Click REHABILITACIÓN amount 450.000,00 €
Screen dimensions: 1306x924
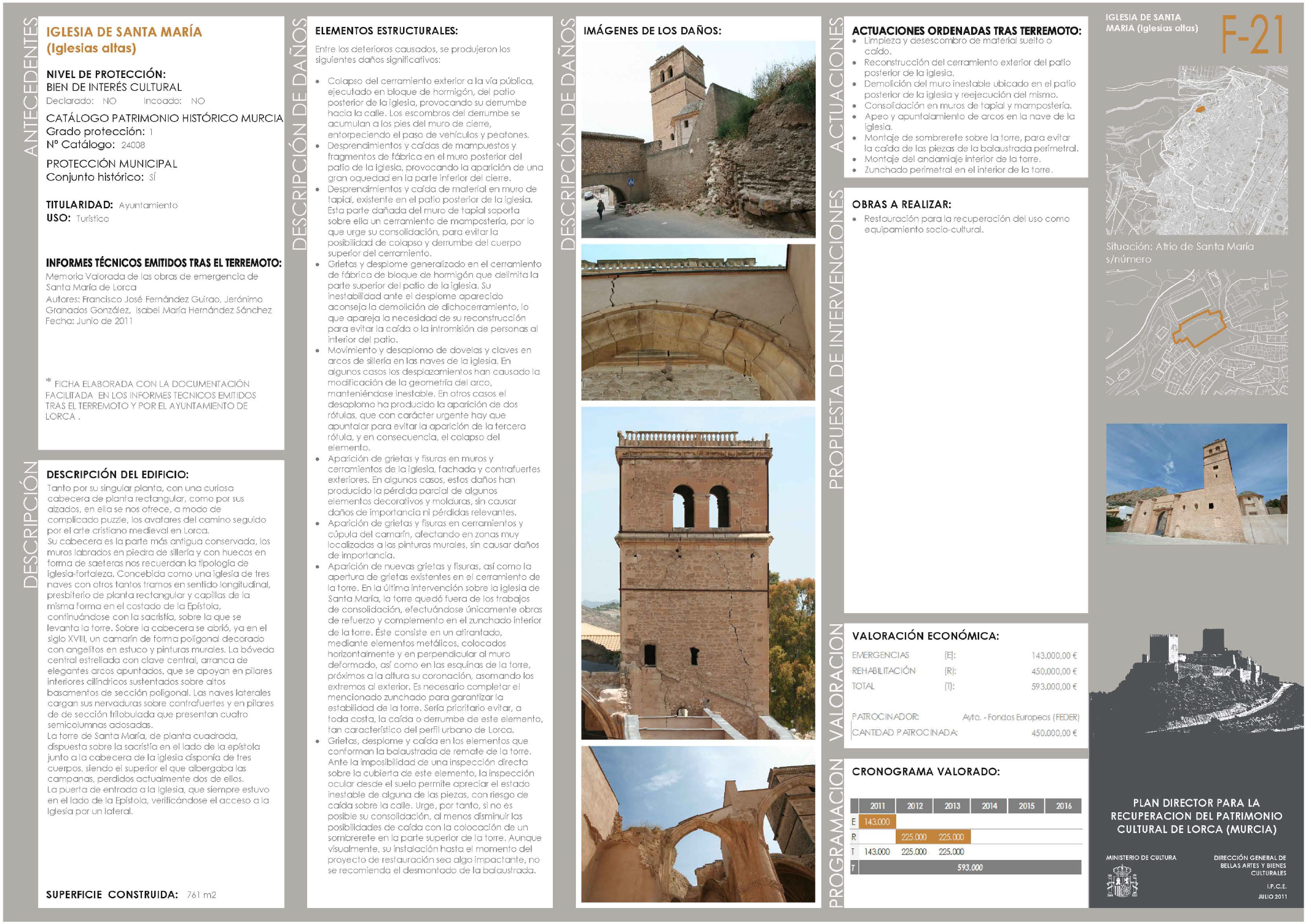[x=1054, y=671]
